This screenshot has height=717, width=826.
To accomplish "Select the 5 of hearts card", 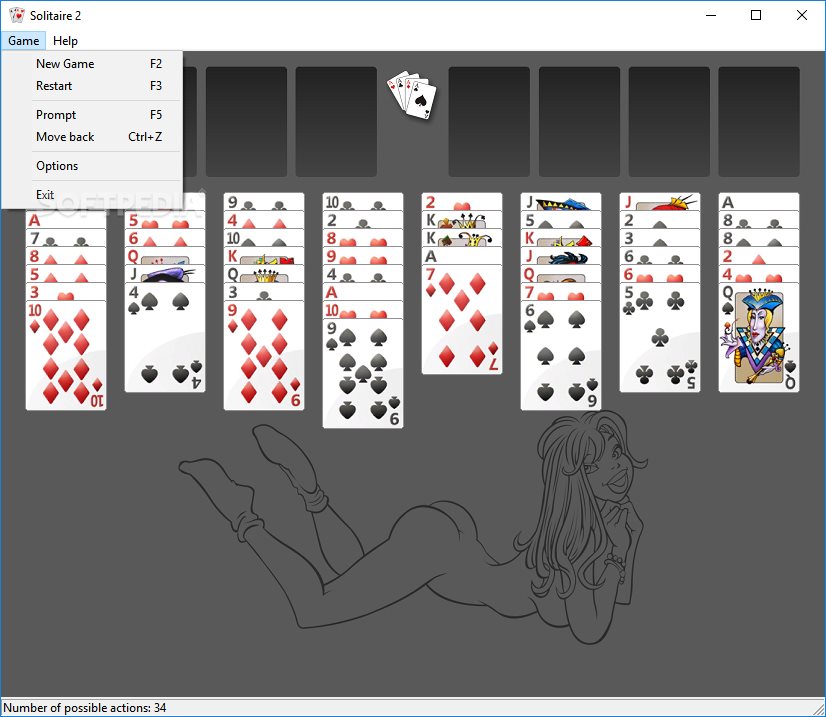I will [x=165, y=220].
